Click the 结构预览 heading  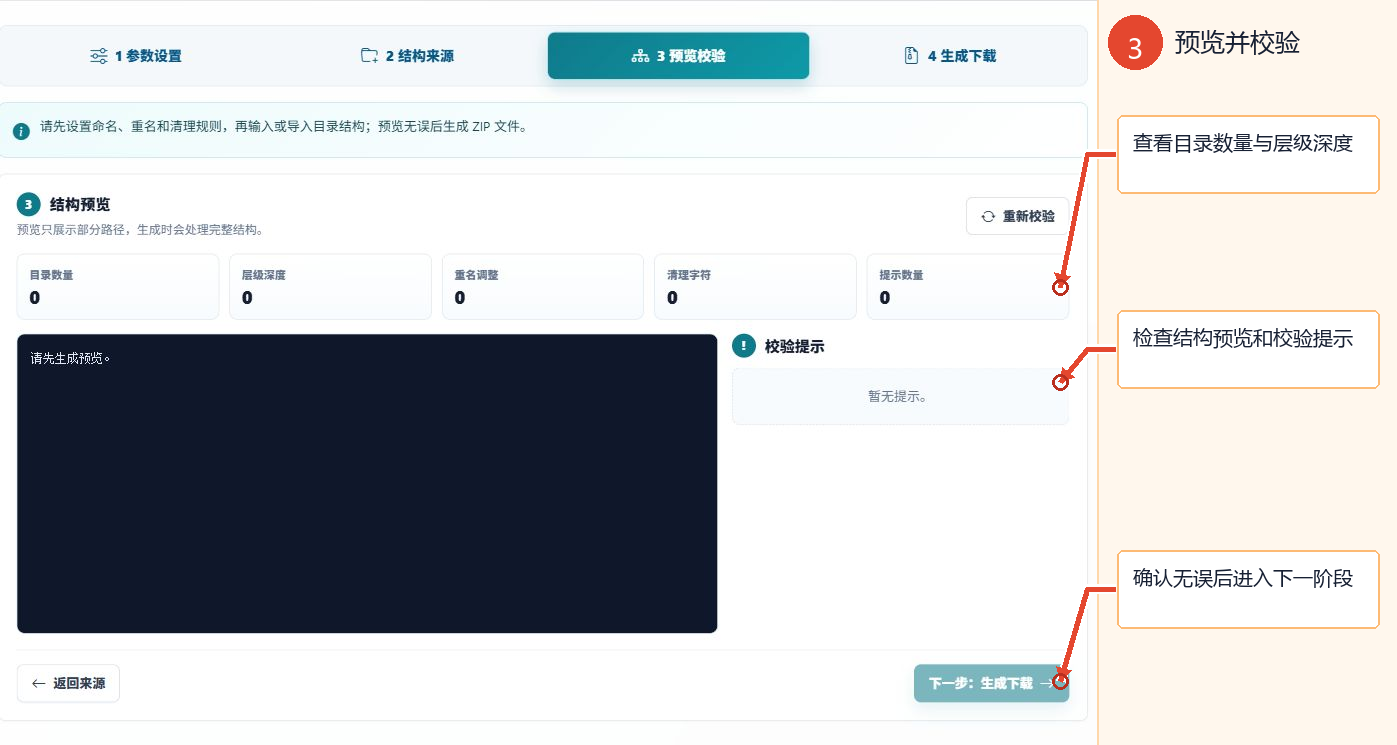click(x=80, y=204)
